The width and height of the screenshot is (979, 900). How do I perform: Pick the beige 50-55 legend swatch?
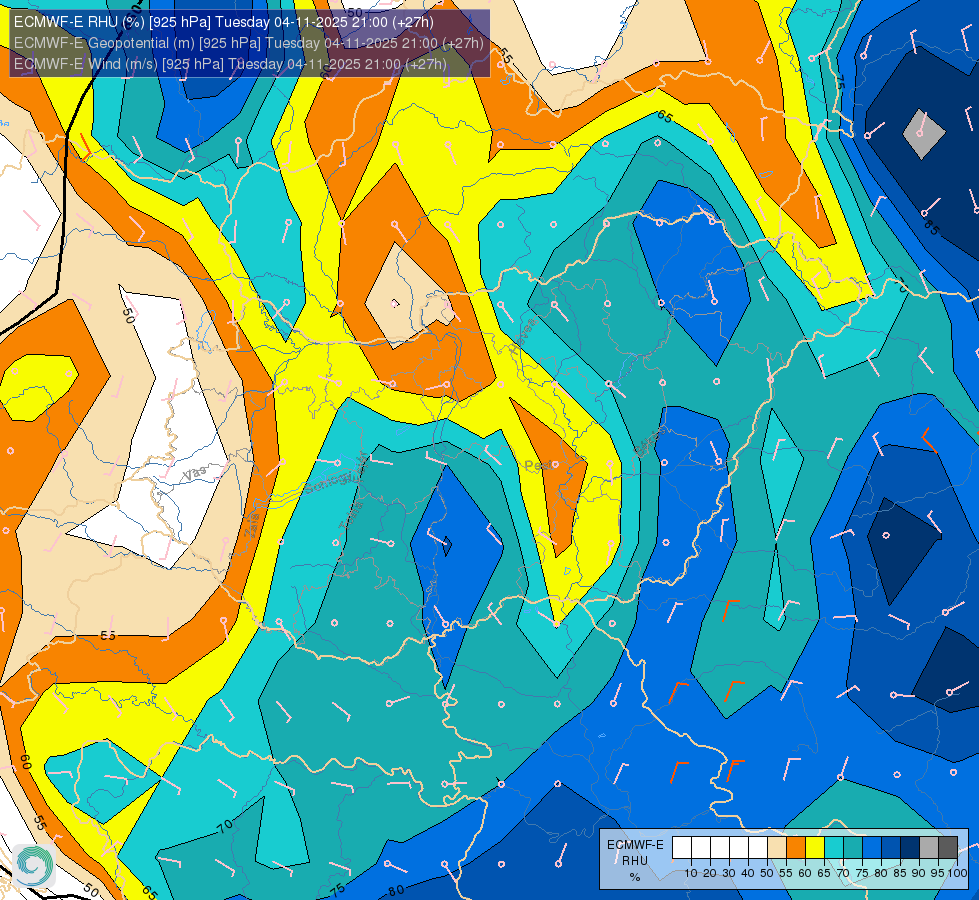[777, 848]
